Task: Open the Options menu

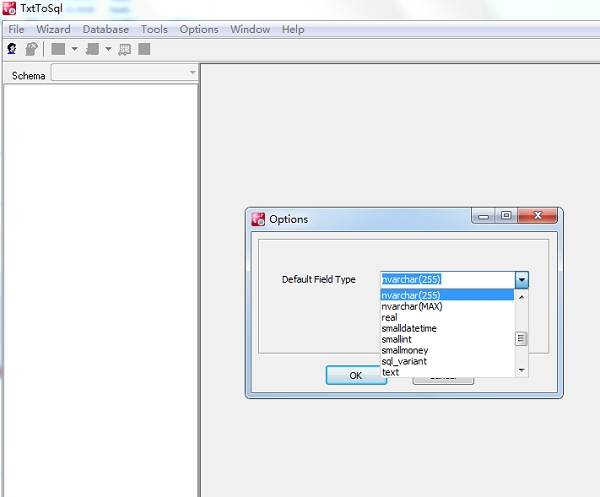Action: [x=199, y=29]
